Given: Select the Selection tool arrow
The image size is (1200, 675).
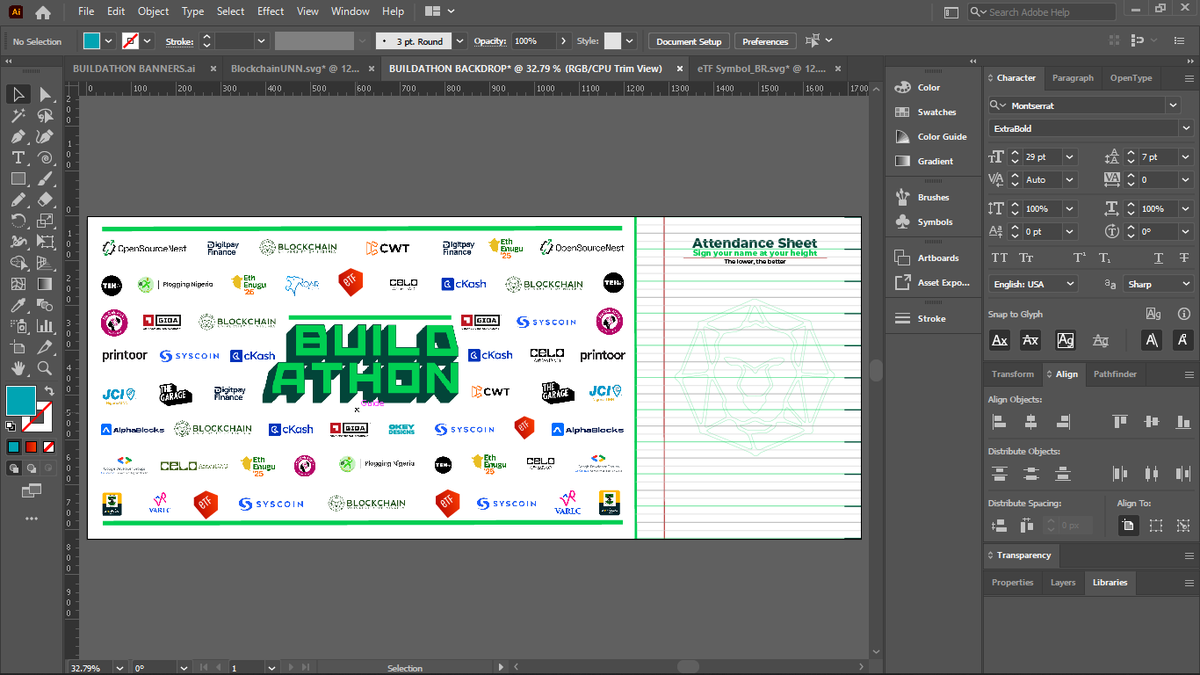Looking at the screenshot, I should (18, 94).
